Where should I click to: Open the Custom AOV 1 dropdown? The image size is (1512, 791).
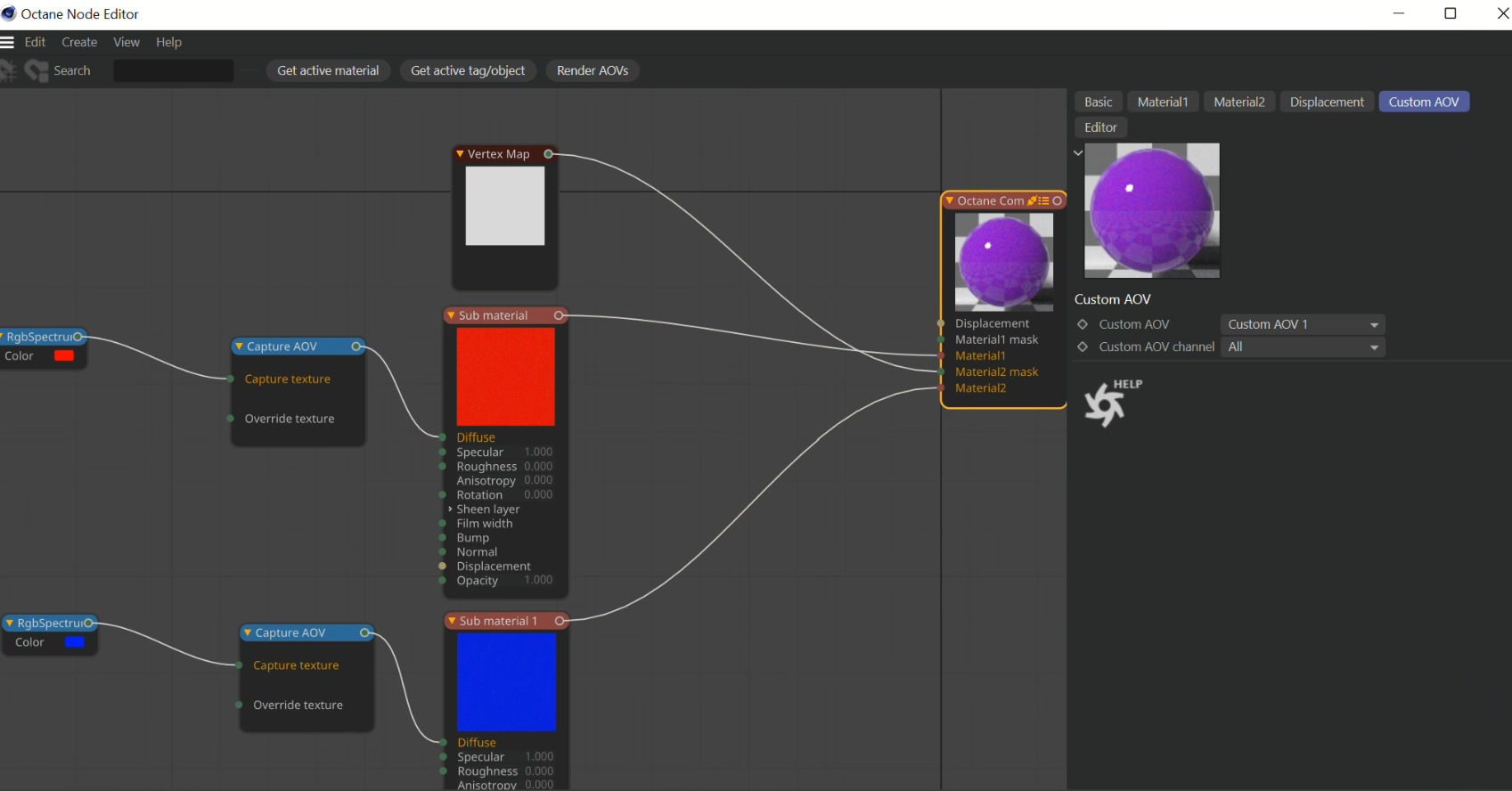(1303, 324)
